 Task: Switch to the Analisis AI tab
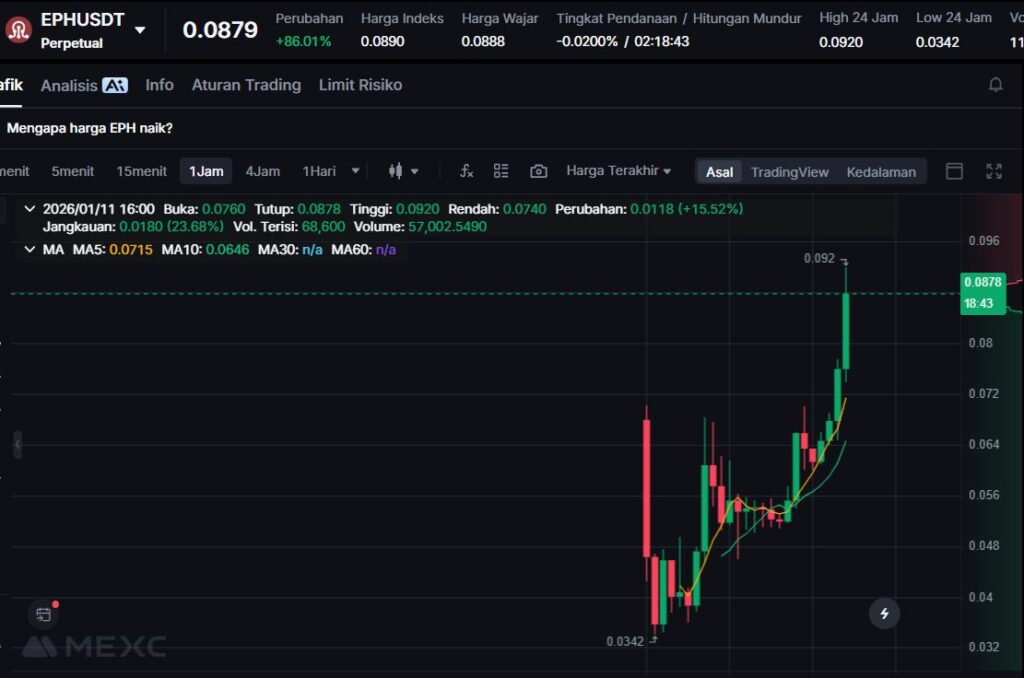(83, 85)
